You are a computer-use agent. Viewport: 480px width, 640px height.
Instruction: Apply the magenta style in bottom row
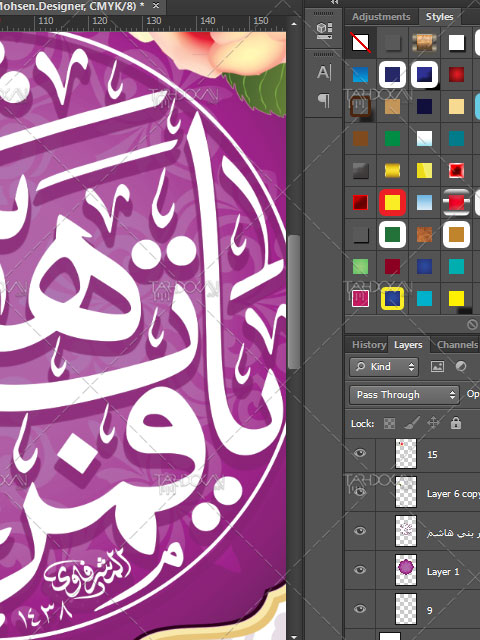coord(360,298)
